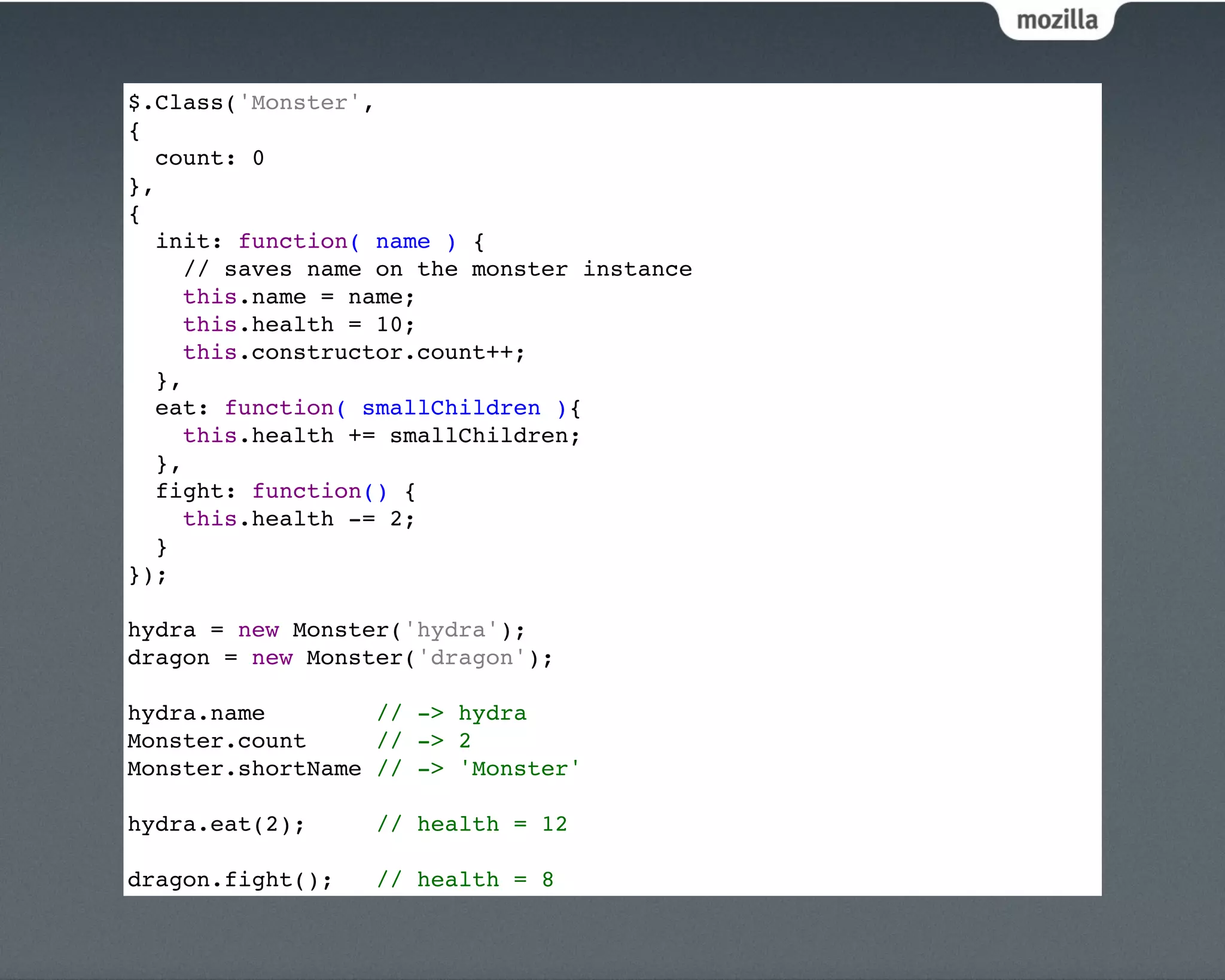Click the "this.health -= 2;" line
1225x980 pixels.
click(298, 519)
